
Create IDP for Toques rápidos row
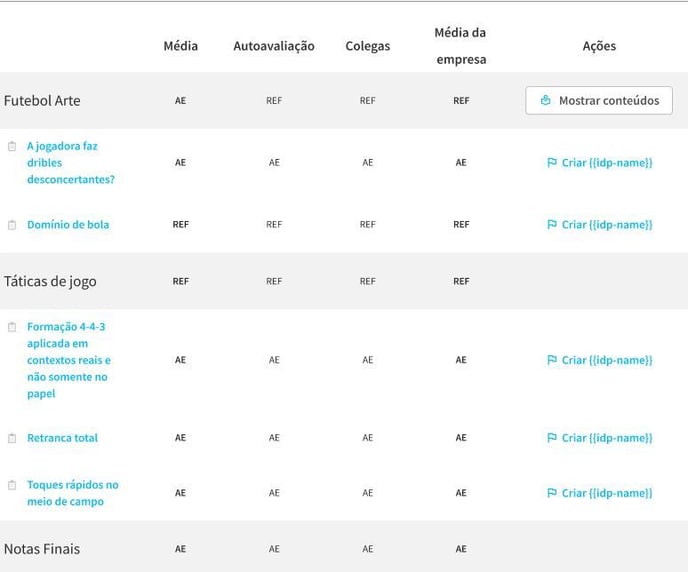coord(600,493)
